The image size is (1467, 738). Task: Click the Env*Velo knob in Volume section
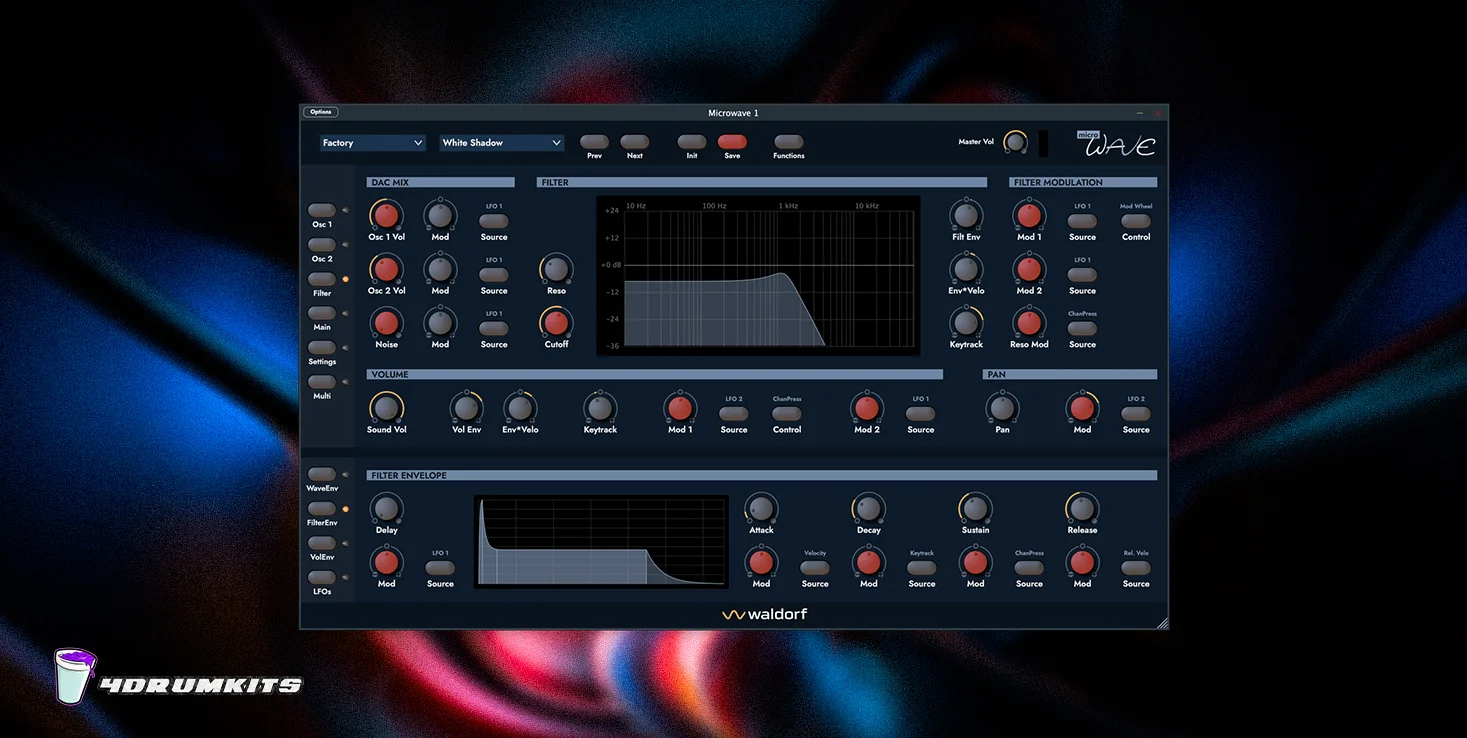[x=520, y=408]
